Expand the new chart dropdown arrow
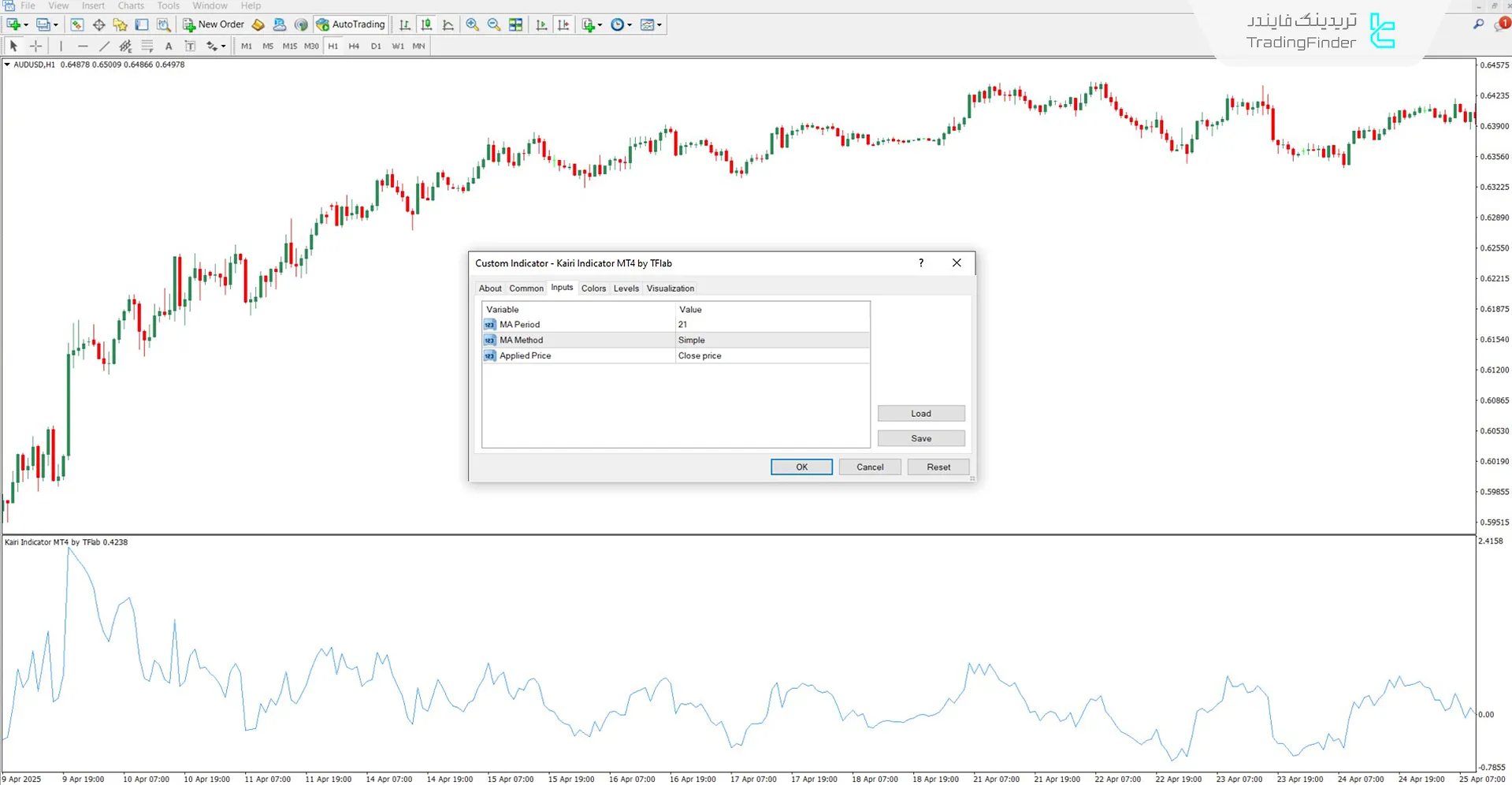The height and width of the screenshot is (785, 1512). tap(26, 25)
